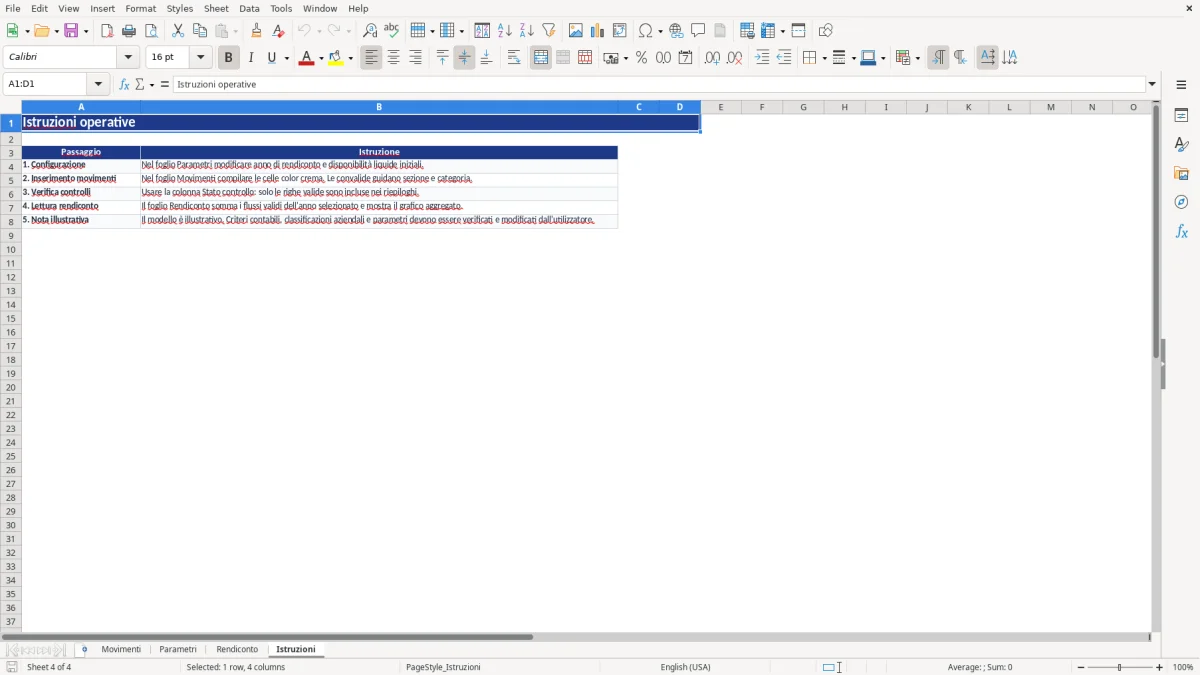The image size is (1200, 675).
Task: Open the Draw functions shapes icon
Action: pyautogui.click(x=826, y=31)
